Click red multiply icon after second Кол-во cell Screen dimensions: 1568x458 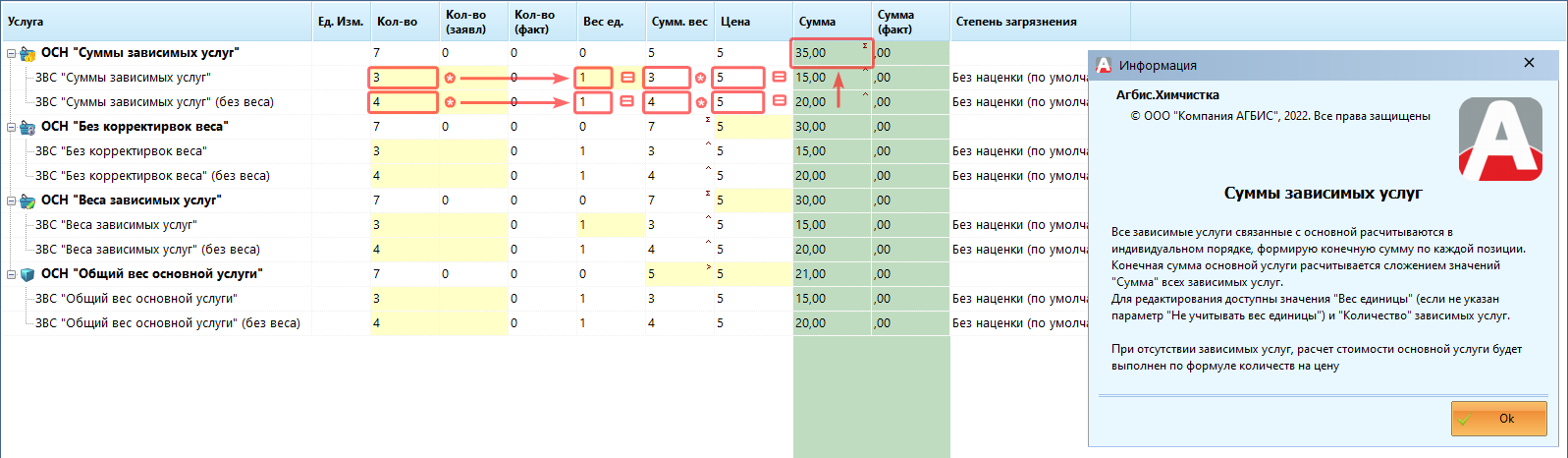pos(450,102)
